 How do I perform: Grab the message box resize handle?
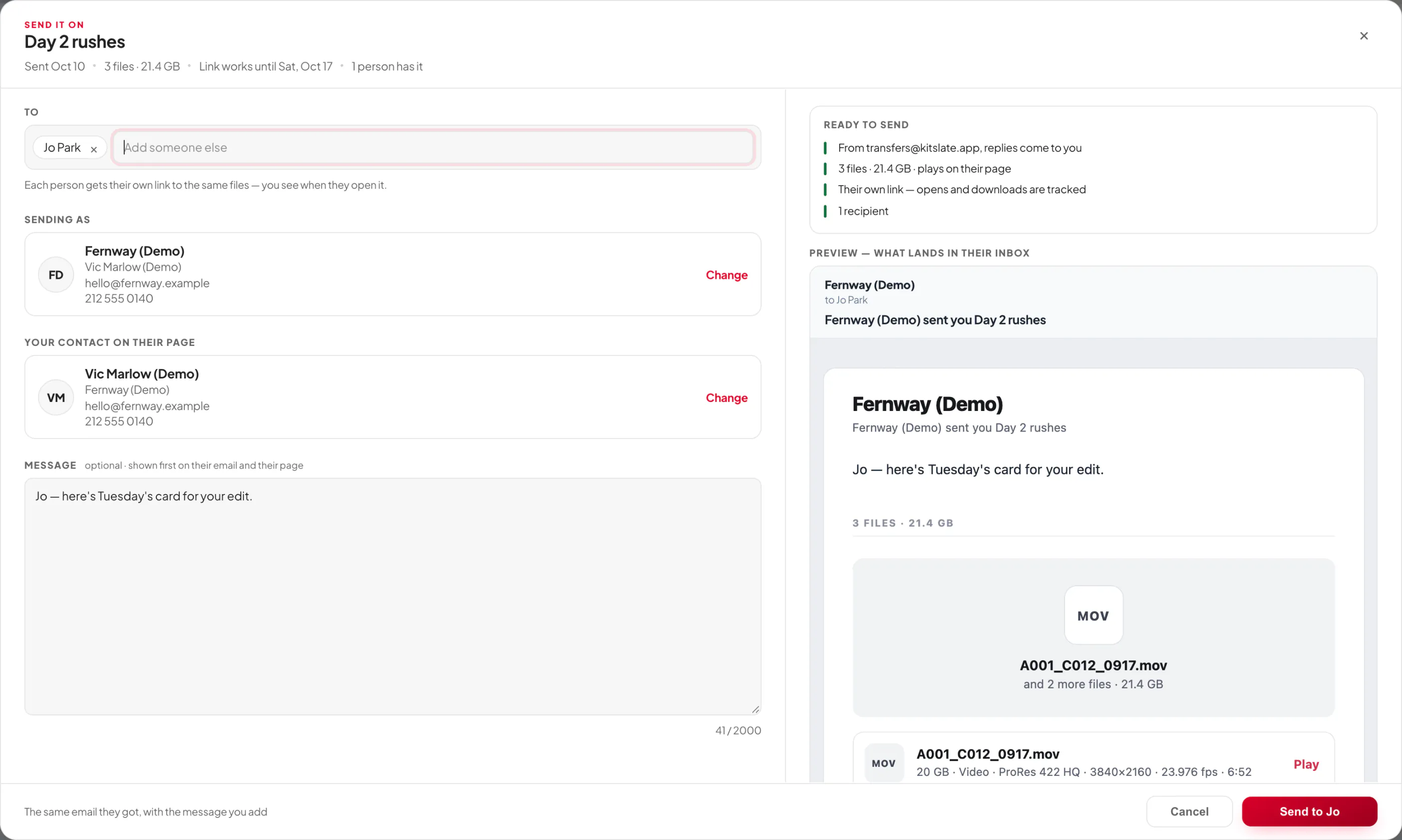point(755,709)
